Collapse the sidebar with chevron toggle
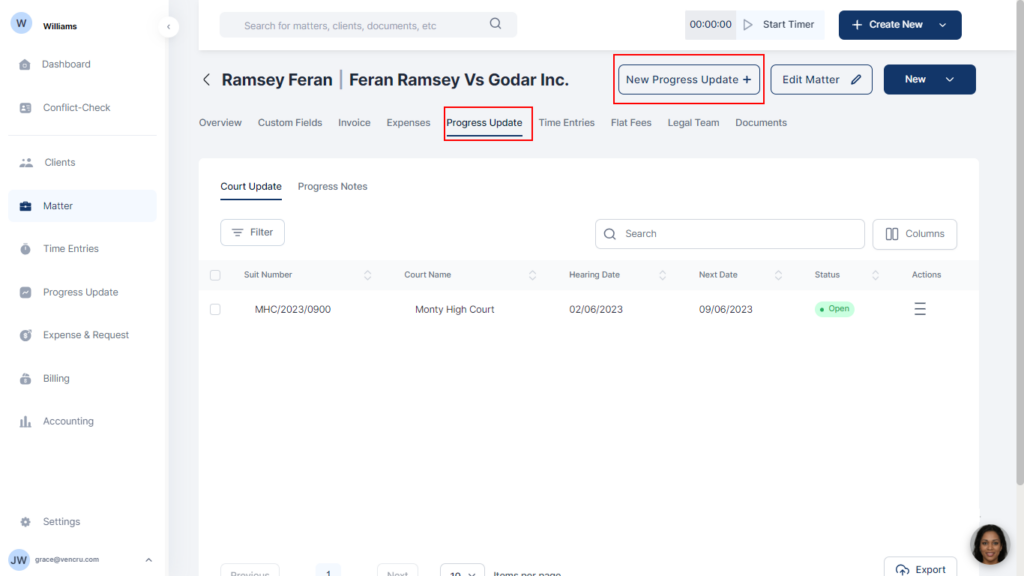Screen dimensions: 1024x576 168,26
